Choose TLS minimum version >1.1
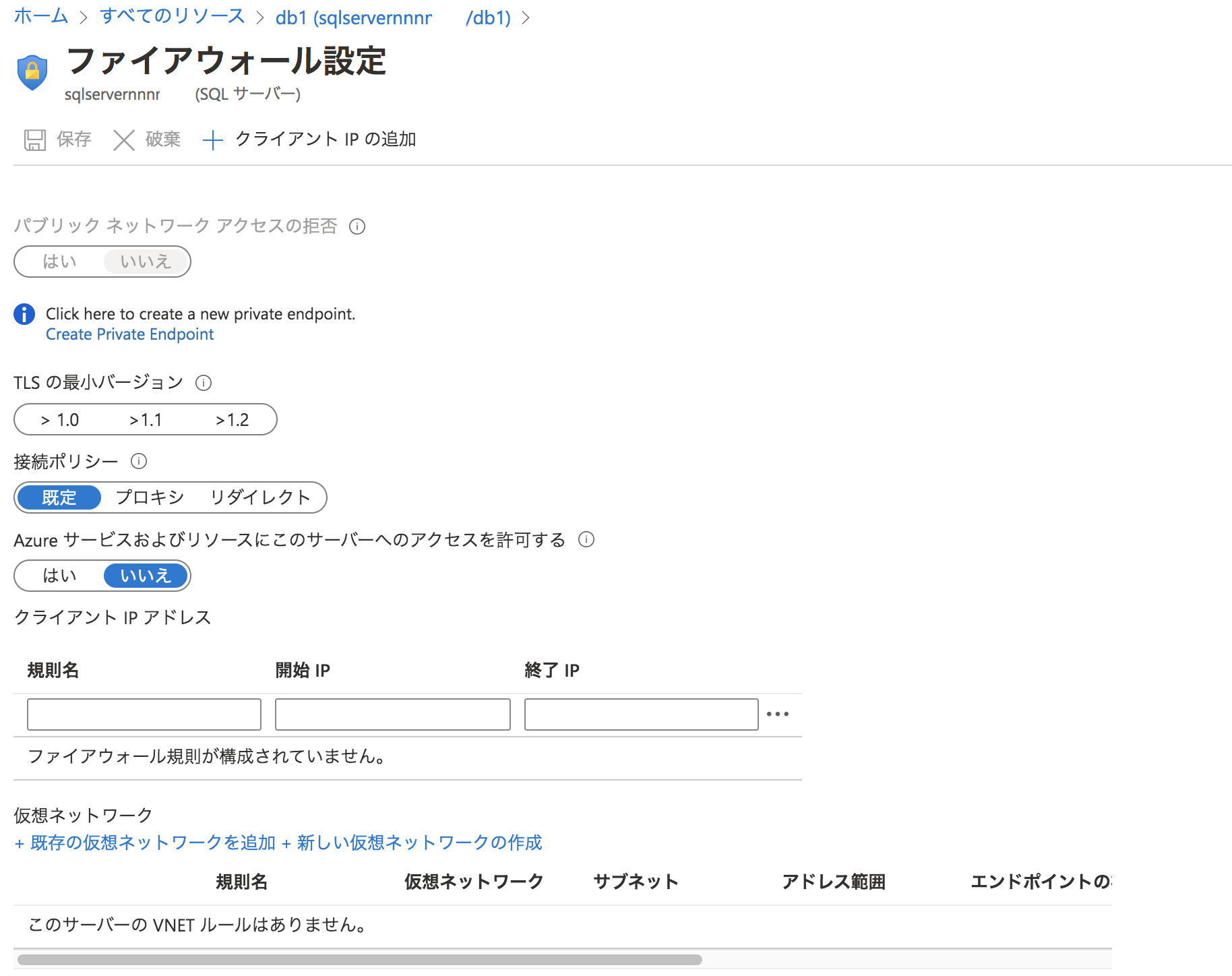Viewport: 1232px width, 976px height. (x=146, y=420)
